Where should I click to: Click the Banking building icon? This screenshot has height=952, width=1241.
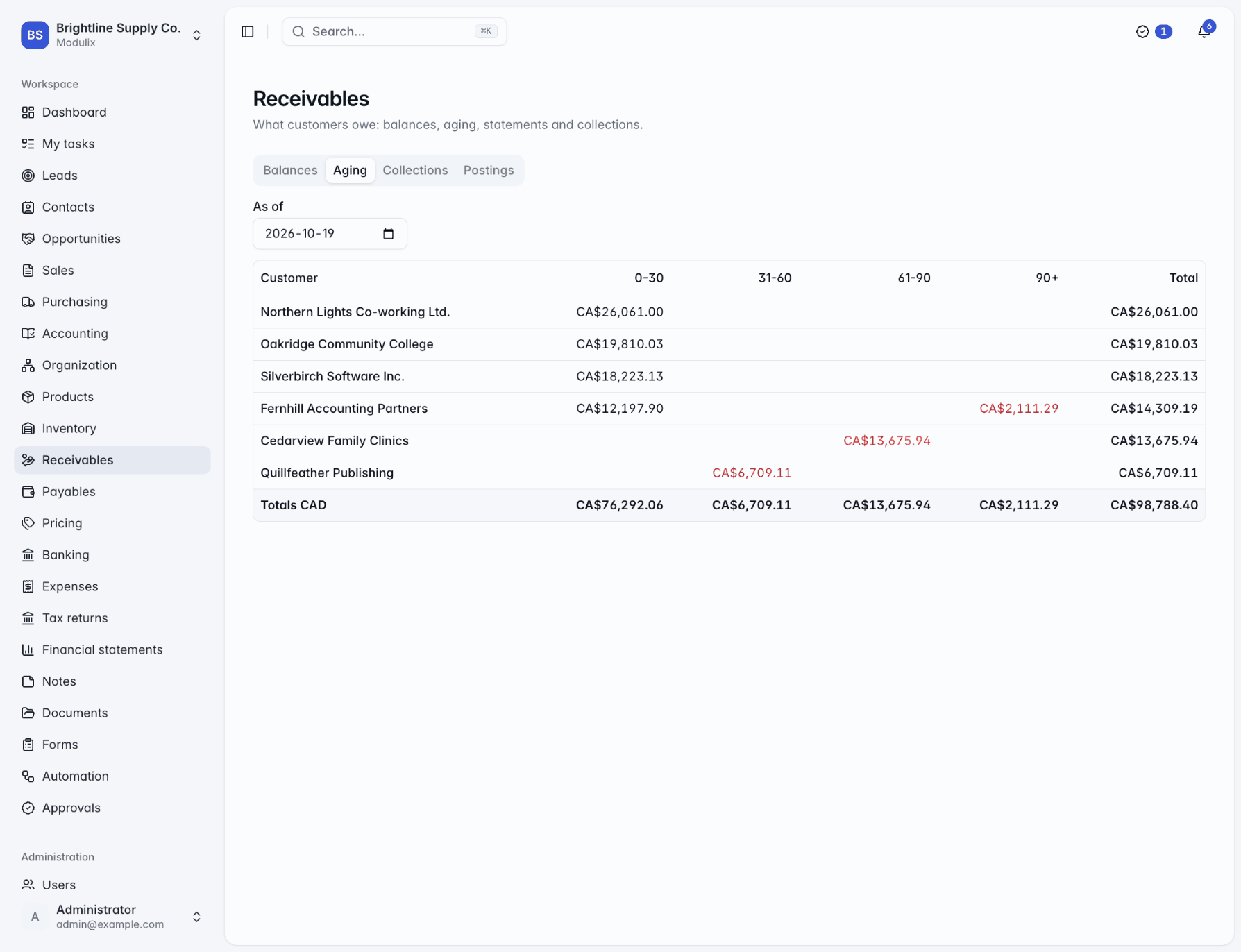tap(28, 554)
